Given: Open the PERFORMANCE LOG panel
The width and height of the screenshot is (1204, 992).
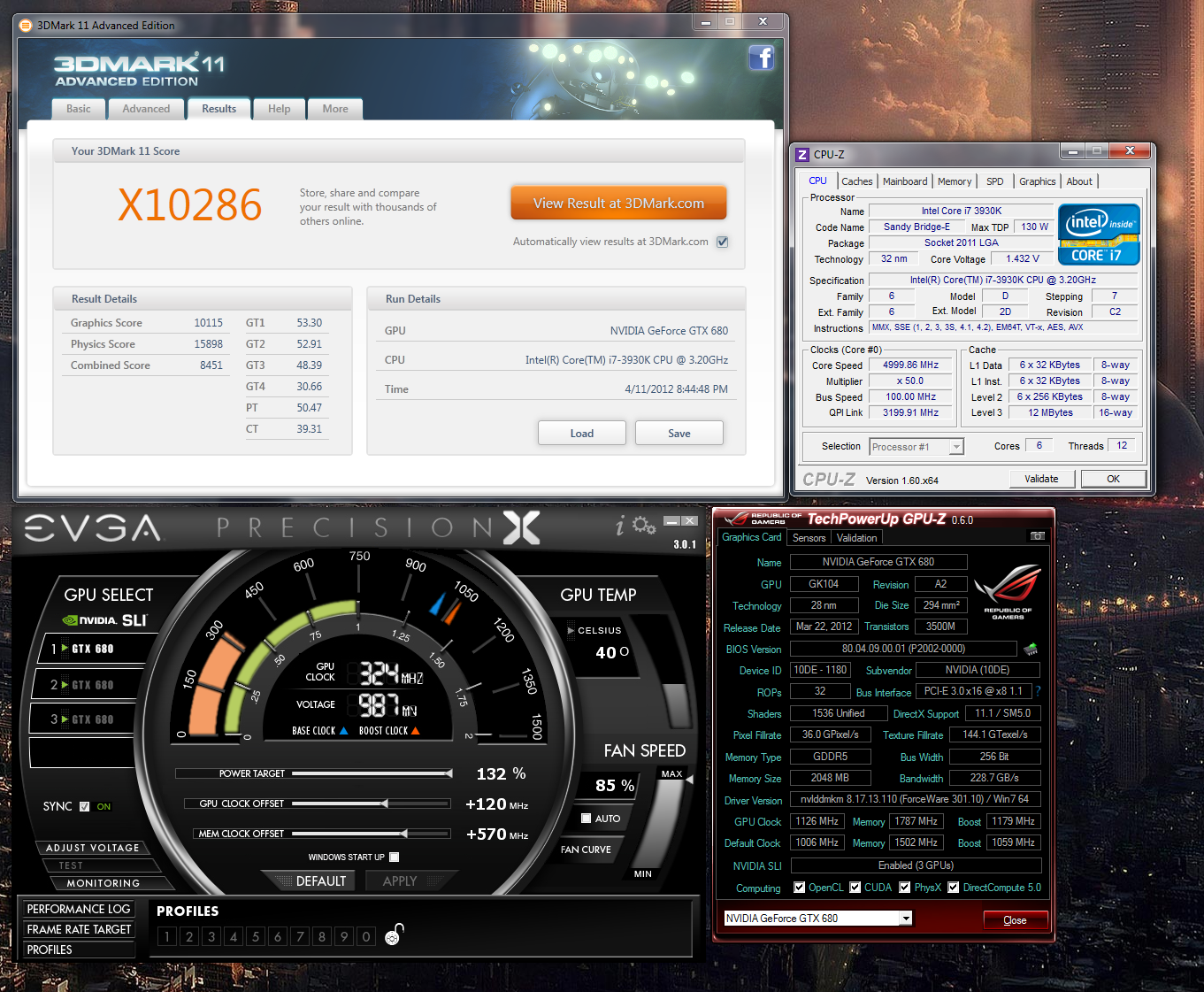Looking at the screenshot, I should [79, 909].
